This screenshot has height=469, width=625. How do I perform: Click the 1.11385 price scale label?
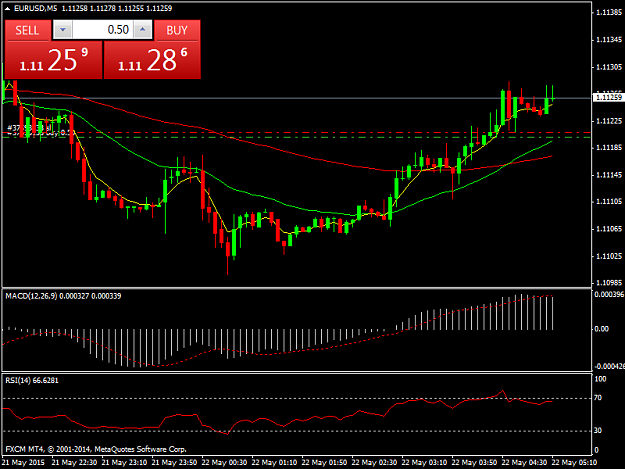(609, 13)
